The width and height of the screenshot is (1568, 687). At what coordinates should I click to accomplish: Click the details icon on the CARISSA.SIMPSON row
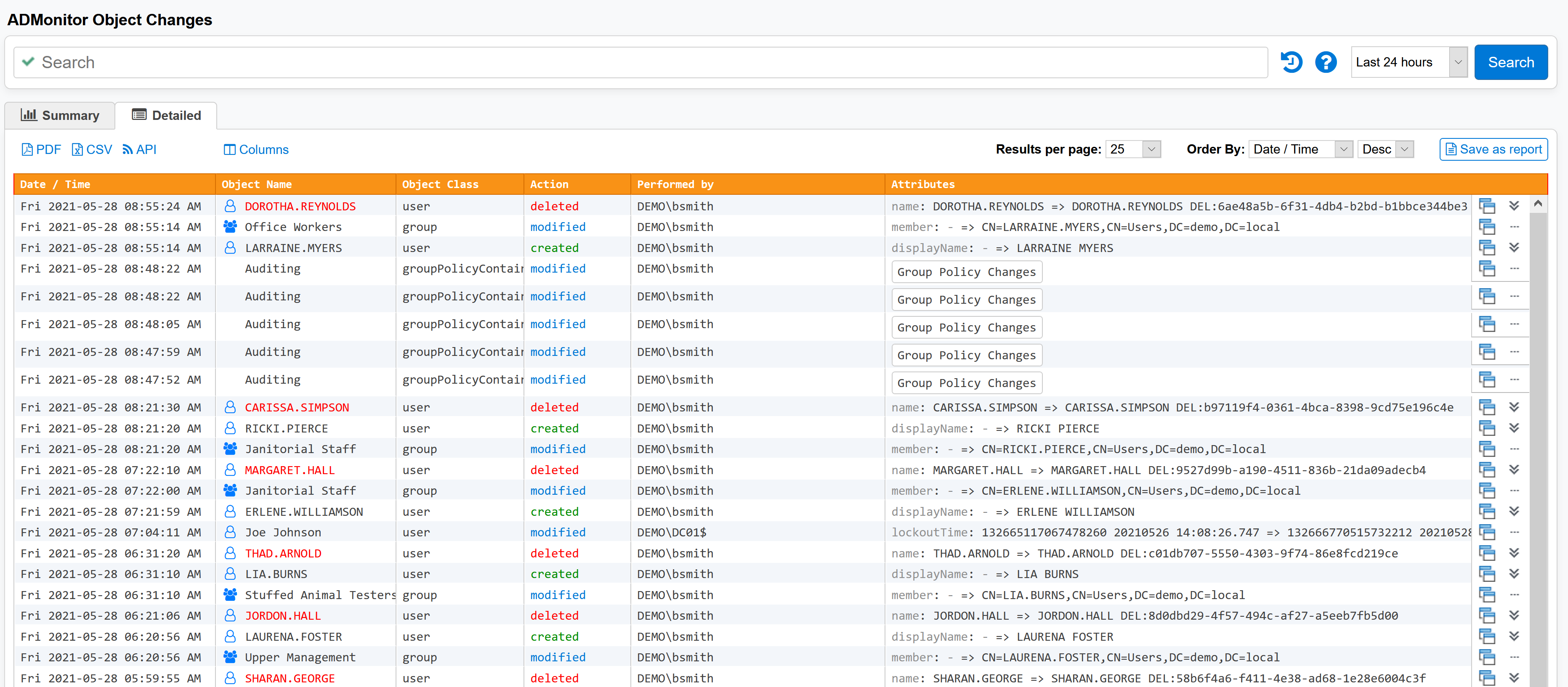click(1486, 407)
